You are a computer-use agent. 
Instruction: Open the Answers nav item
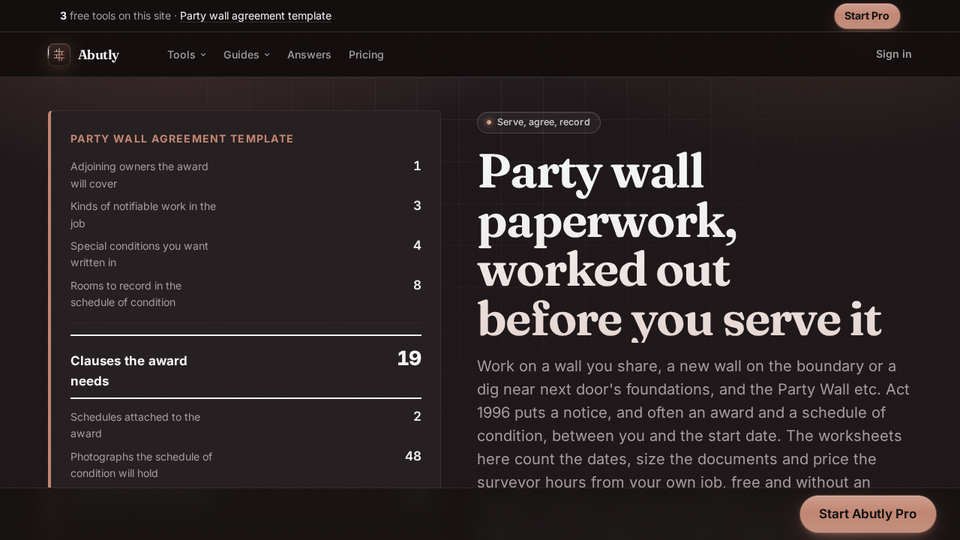(x=309, y=54)
